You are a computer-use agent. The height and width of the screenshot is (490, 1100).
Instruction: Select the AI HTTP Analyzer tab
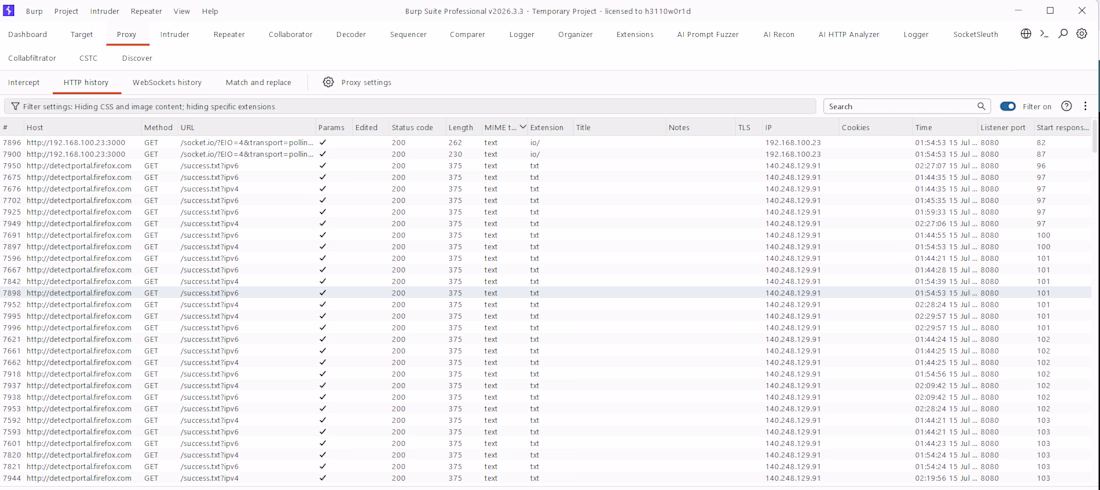[849, 34]
